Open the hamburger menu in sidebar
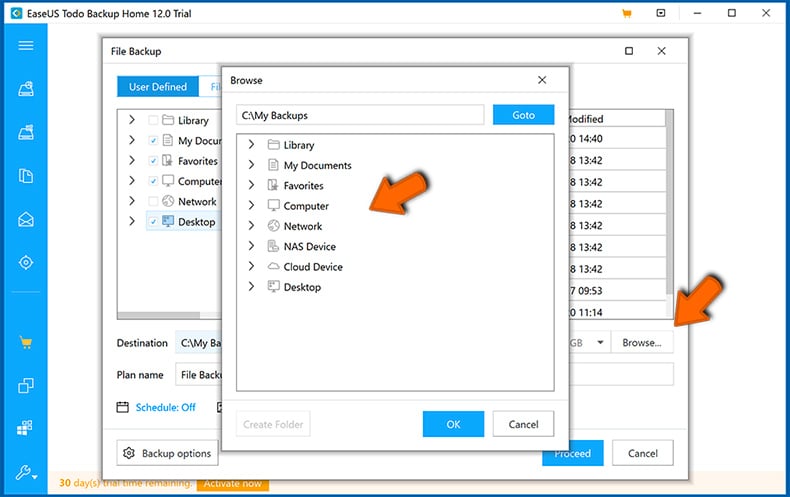 pyautogui.click(x=26, y=45)
